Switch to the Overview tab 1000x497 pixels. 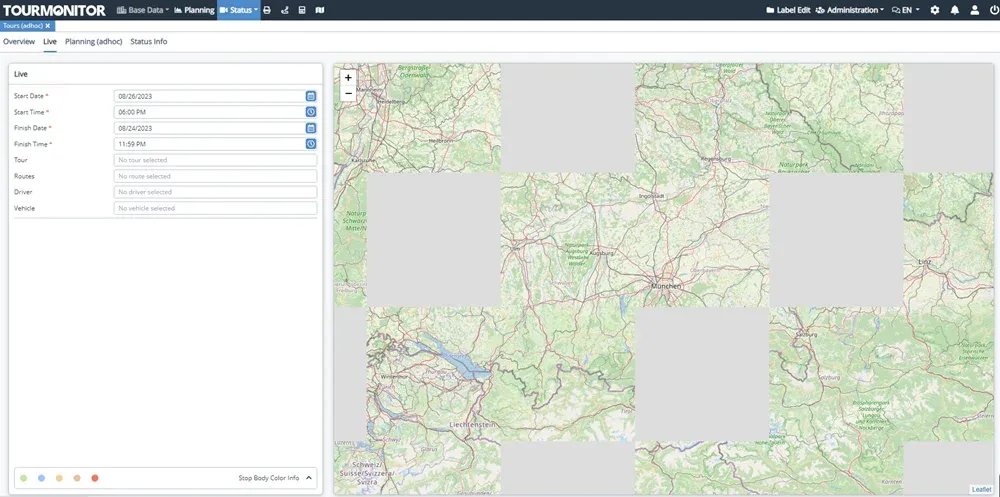click(x=19, y=42)
